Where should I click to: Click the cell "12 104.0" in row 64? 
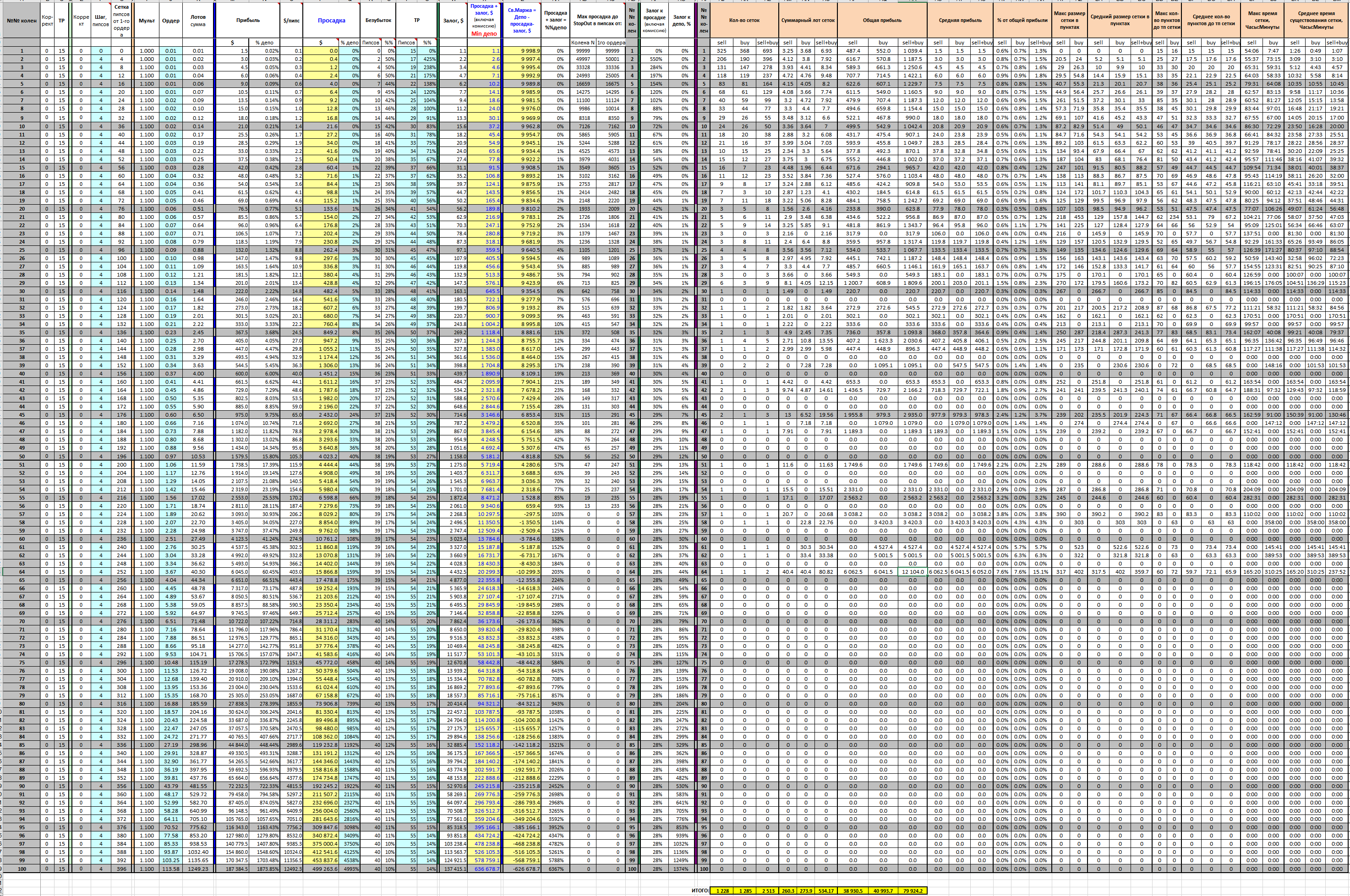[913, 571]
